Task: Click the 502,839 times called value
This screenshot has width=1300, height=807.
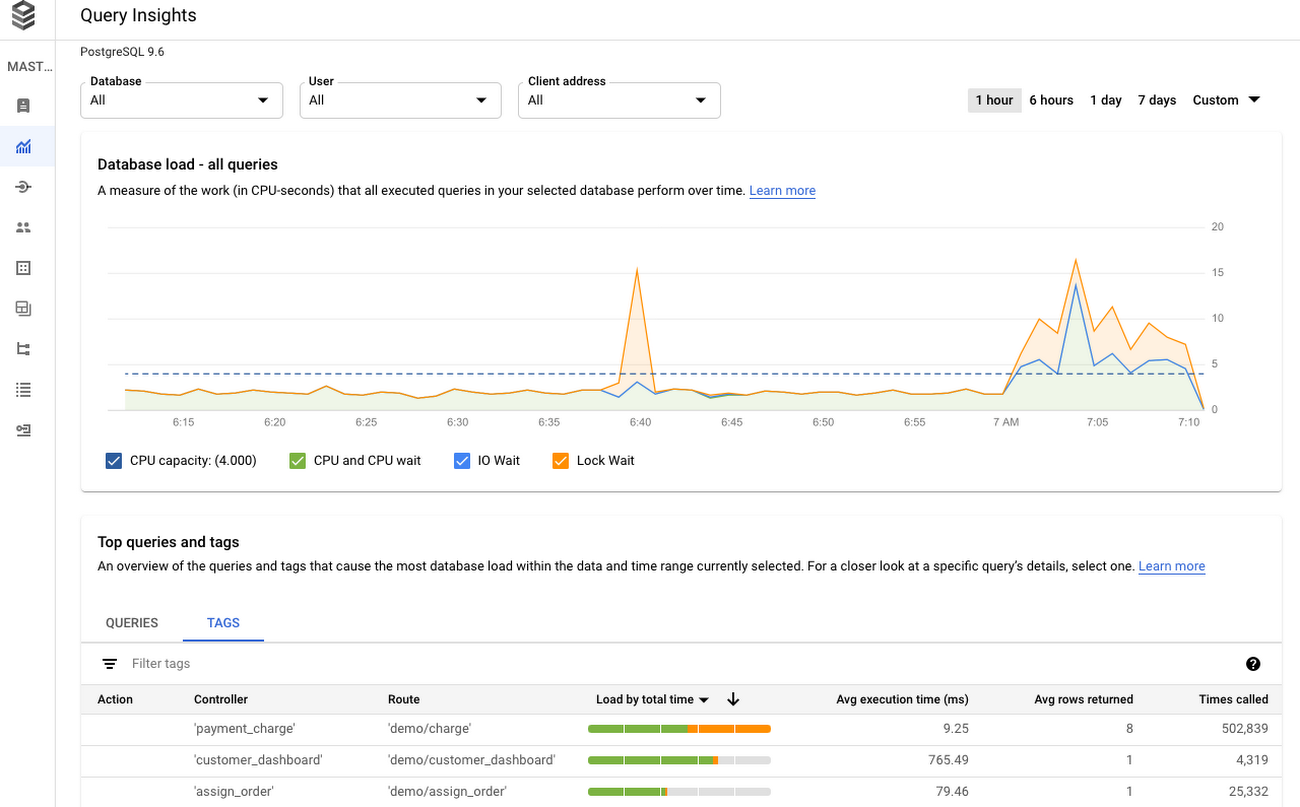Action: 1245,729
